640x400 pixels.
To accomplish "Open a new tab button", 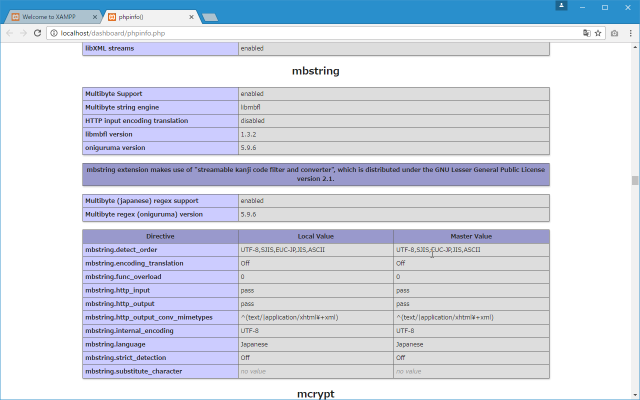I will 210,17.
